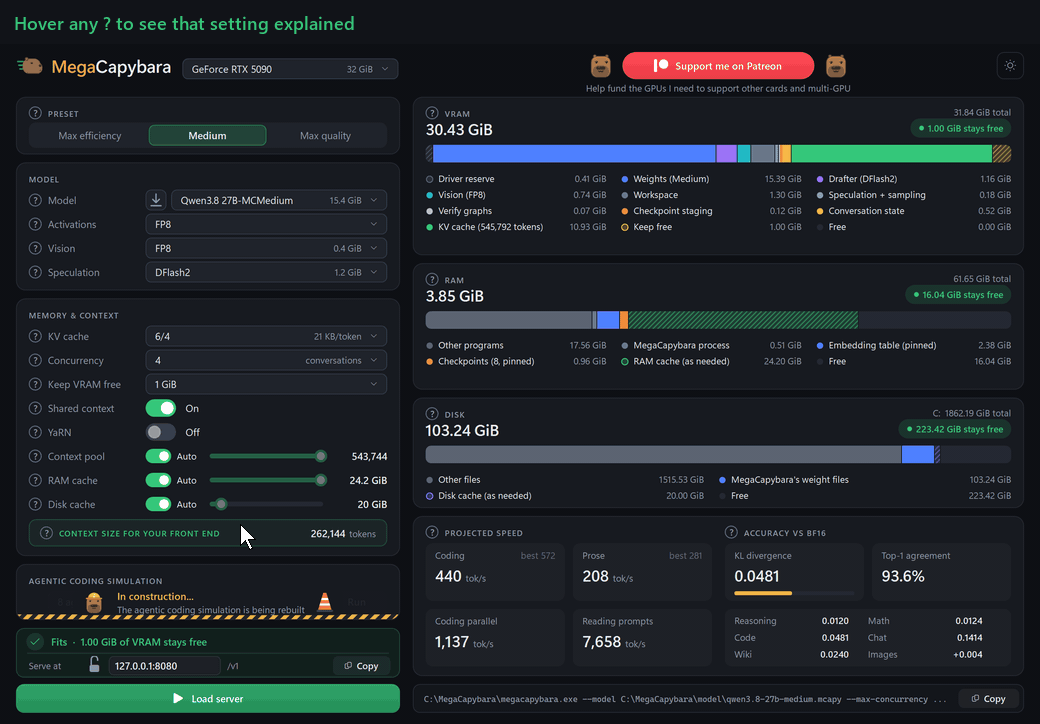Click the help icon beside Disk cache
Image resolution: width=1040 pixels, height=724 pixels.
(35, 504)
